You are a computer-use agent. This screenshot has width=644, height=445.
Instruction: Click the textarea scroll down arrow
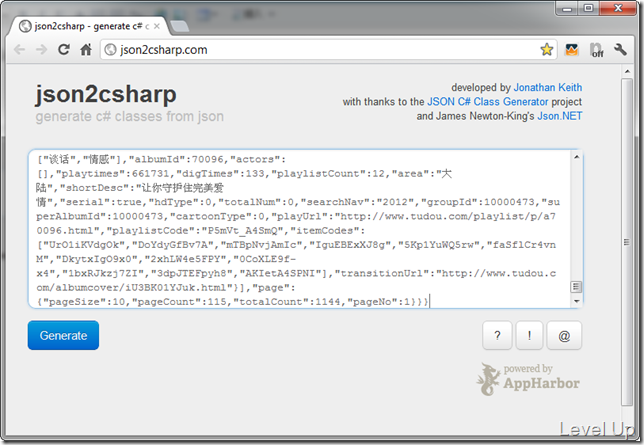click(x=576, y=301)
